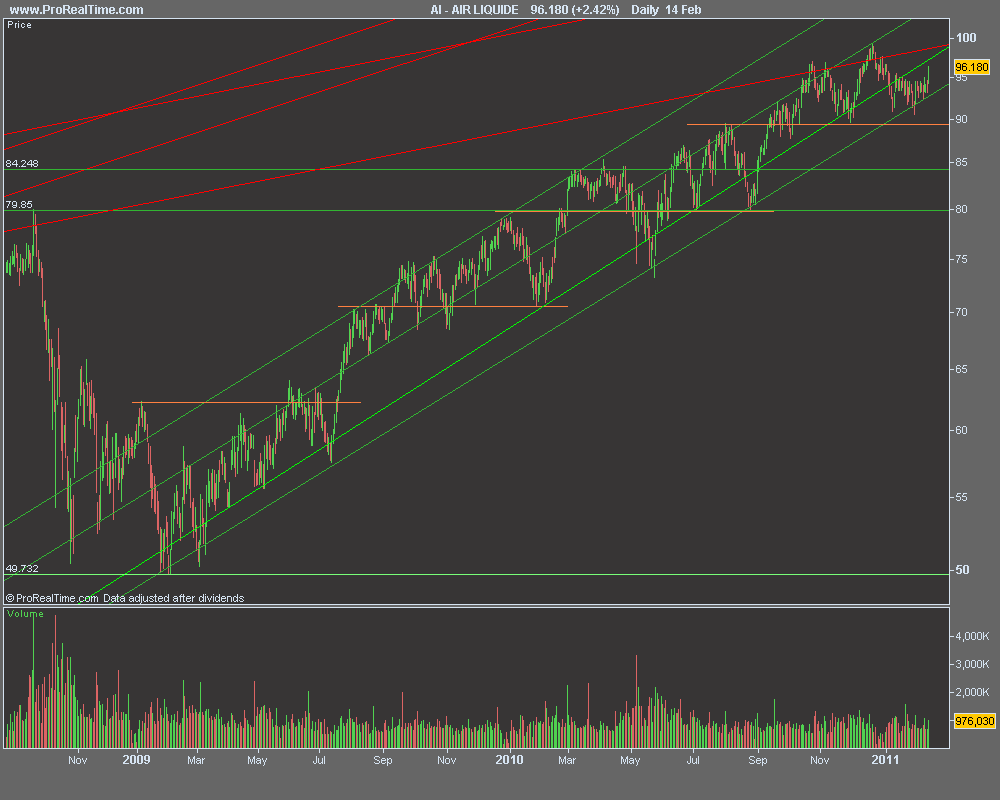Click the 100 price axis label
This screenshot has width=1000, height=800.
coord(966,38)
